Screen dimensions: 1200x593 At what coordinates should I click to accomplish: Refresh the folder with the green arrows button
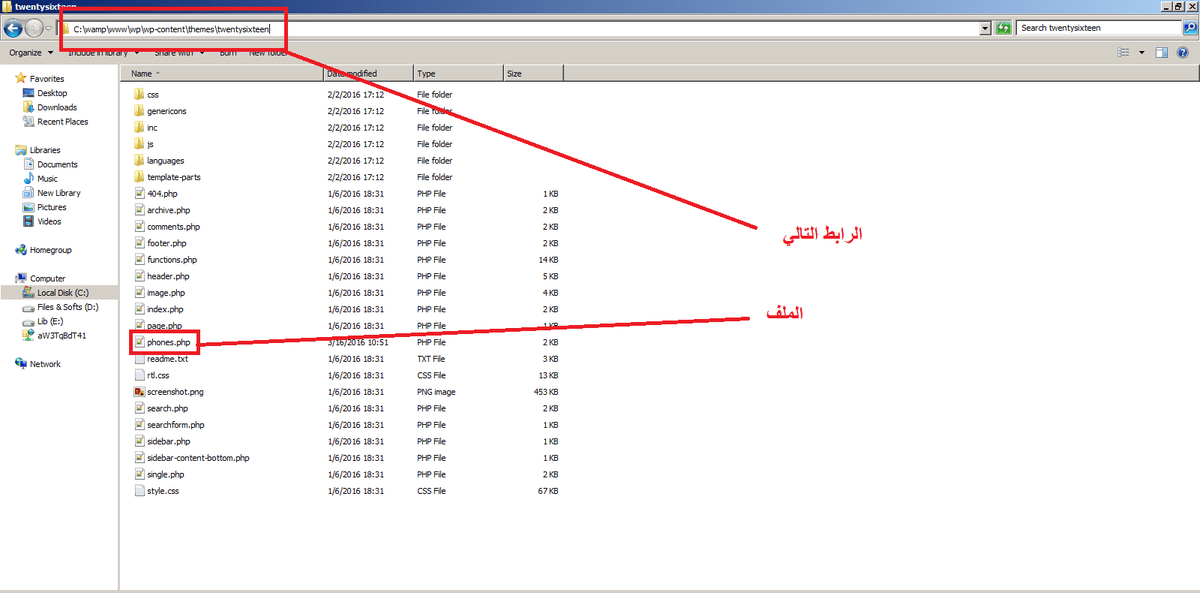click(x=1005, y=28)
